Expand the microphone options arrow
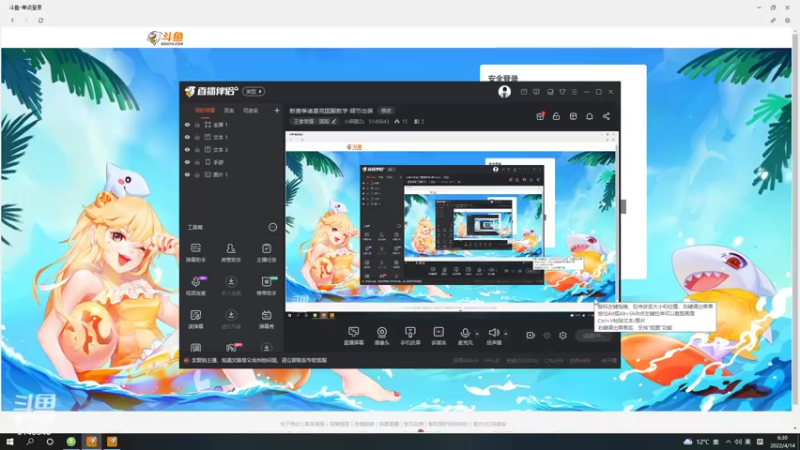800x450 pixels. point(477,334)
